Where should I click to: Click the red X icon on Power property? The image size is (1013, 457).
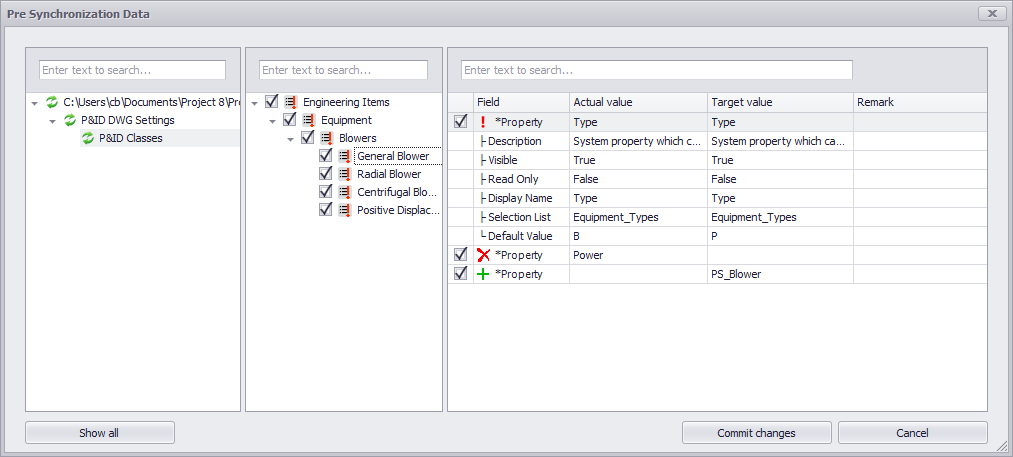483,255
